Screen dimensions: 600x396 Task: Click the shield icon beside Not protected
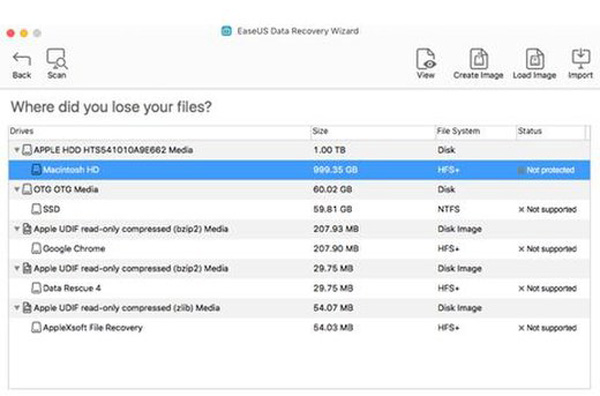[521, 170]
